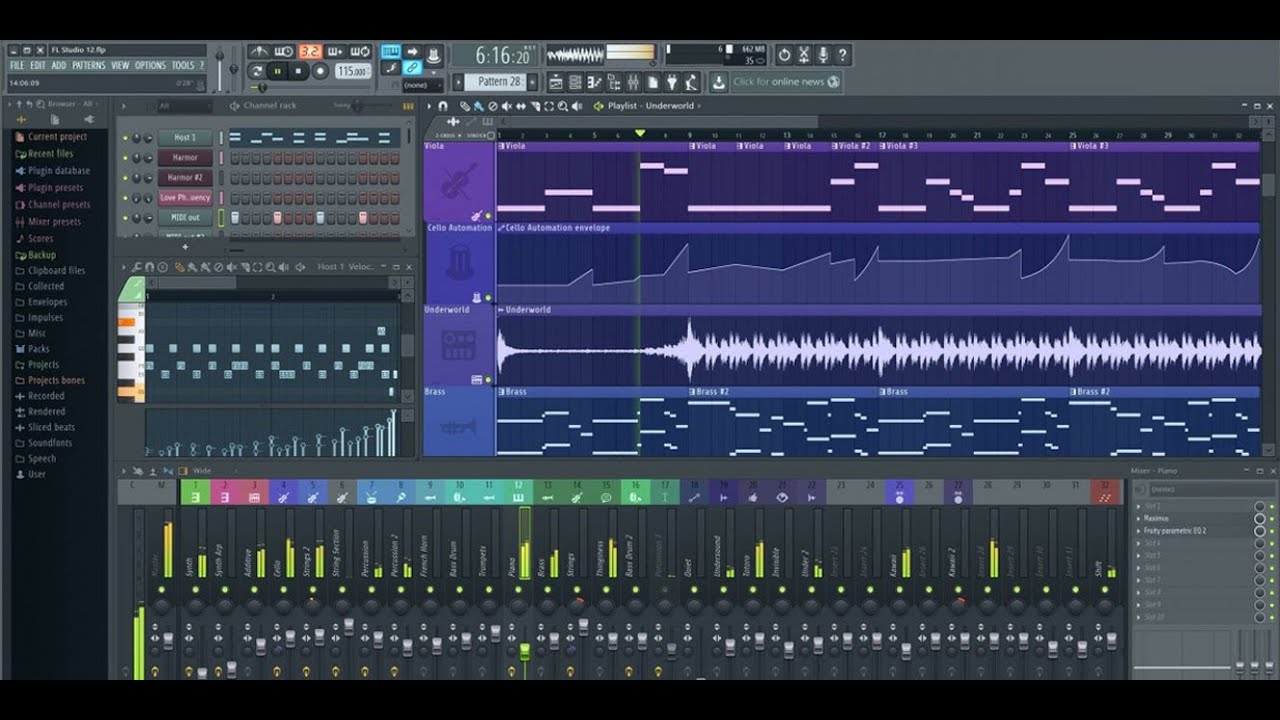
Task: Toggle the metronome icon
Action: tap(259, 52)
